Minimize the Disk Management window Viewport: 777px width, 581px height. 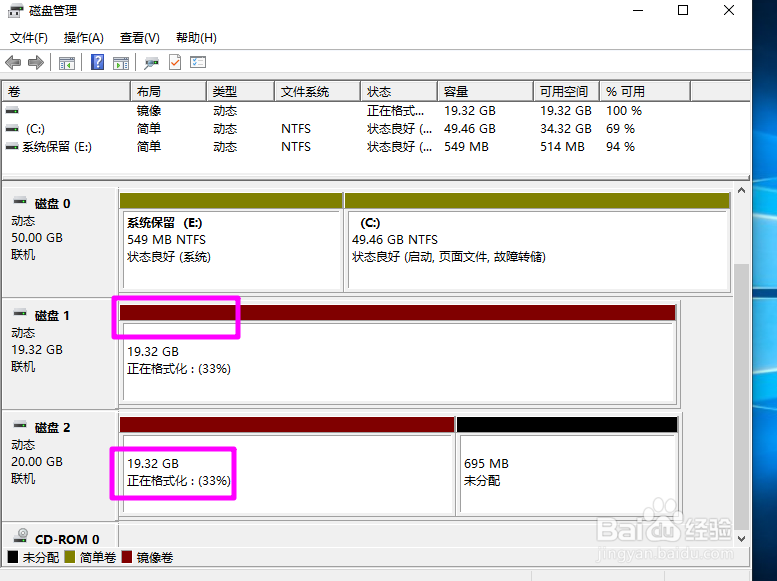[x=638, y=10]
